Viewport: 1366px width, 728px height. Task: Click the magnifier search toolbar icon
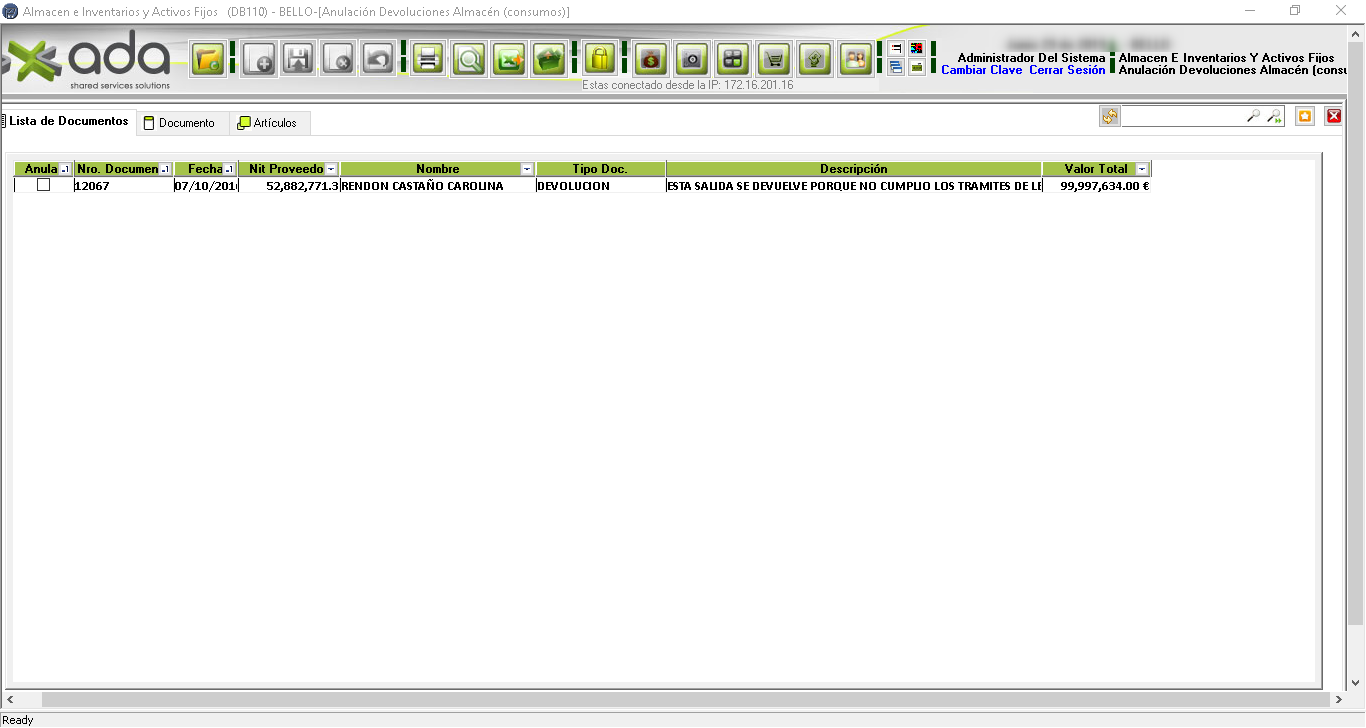coord(468,60)
